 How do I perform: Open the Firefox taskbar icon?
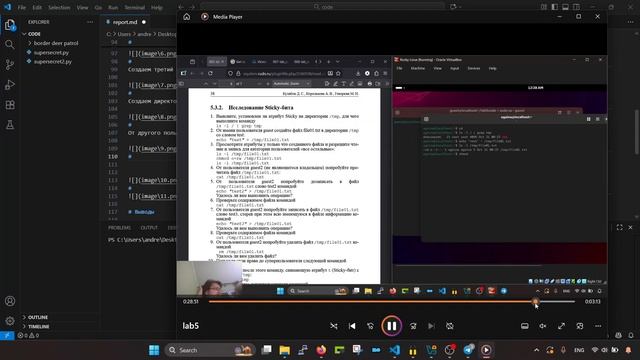(x=321, y=350)
